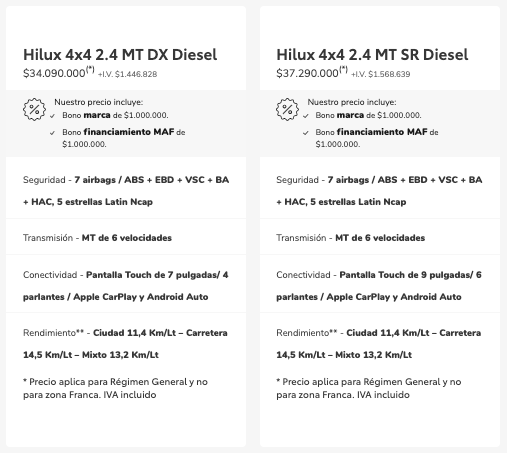
Task: Click the Régimen General price note on DX card
Action: tap(115, 388)
